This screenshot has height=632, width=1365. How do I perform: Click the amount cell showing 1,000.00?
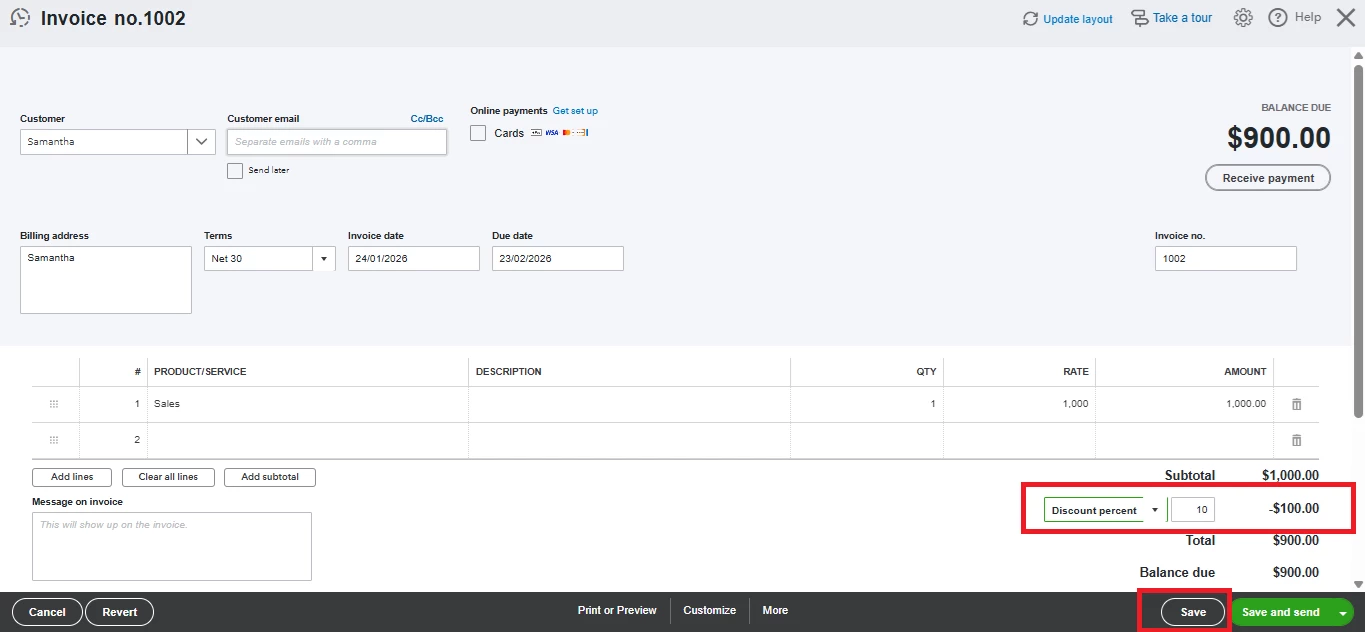point(1185,404)
